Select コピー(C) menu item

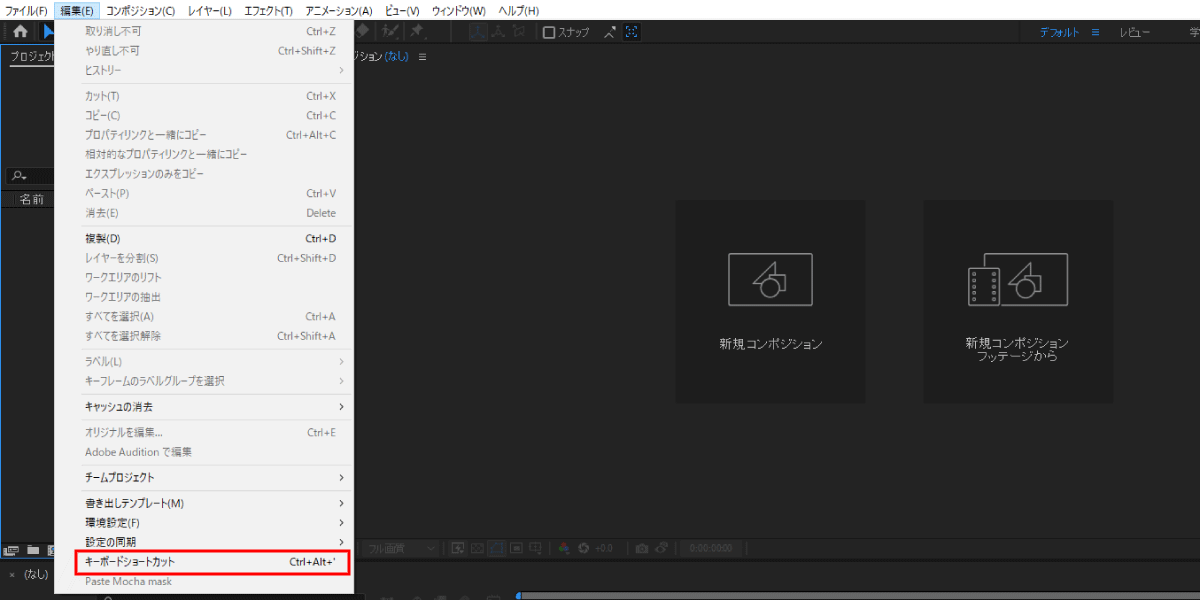point(203,115)
